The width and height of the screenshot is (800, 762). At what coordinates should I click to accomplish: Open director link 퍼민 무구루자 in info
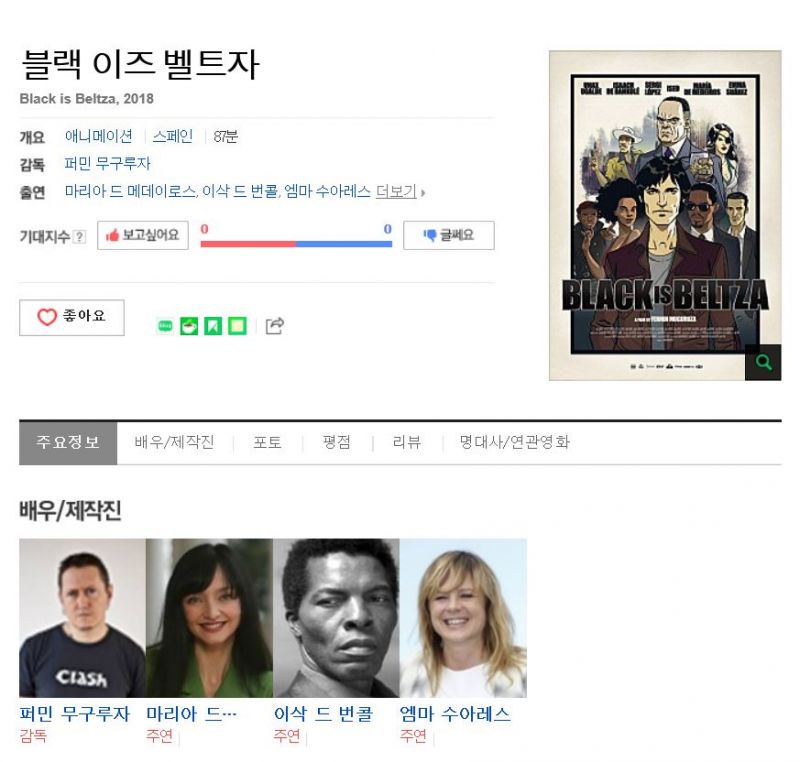(108, 164)
